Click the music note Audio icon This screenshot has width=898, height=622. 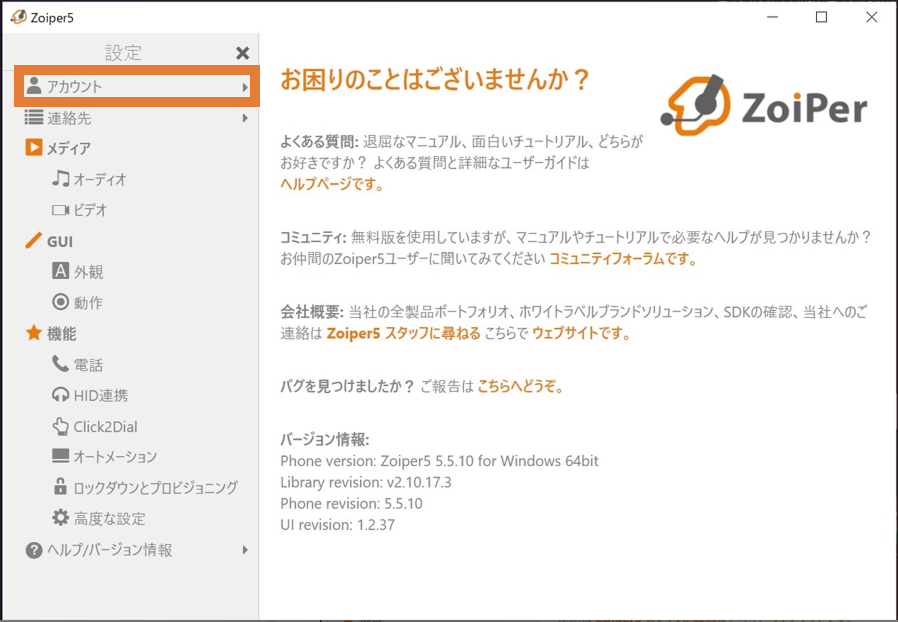[x=61, y=179]
